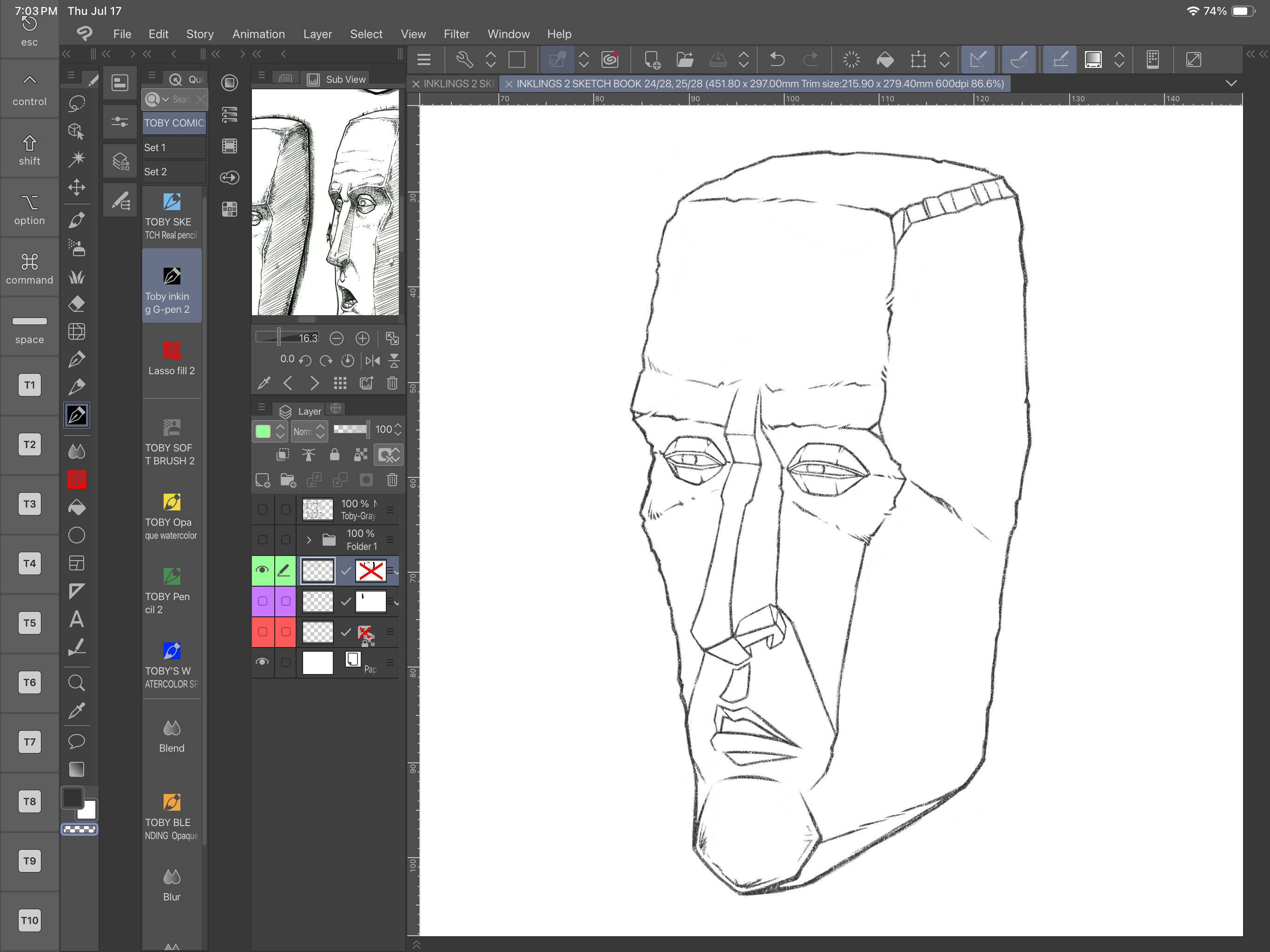Choose the Blend sub tool
The width and height of the screenshot is (1270, 952).
pos(172,737)
